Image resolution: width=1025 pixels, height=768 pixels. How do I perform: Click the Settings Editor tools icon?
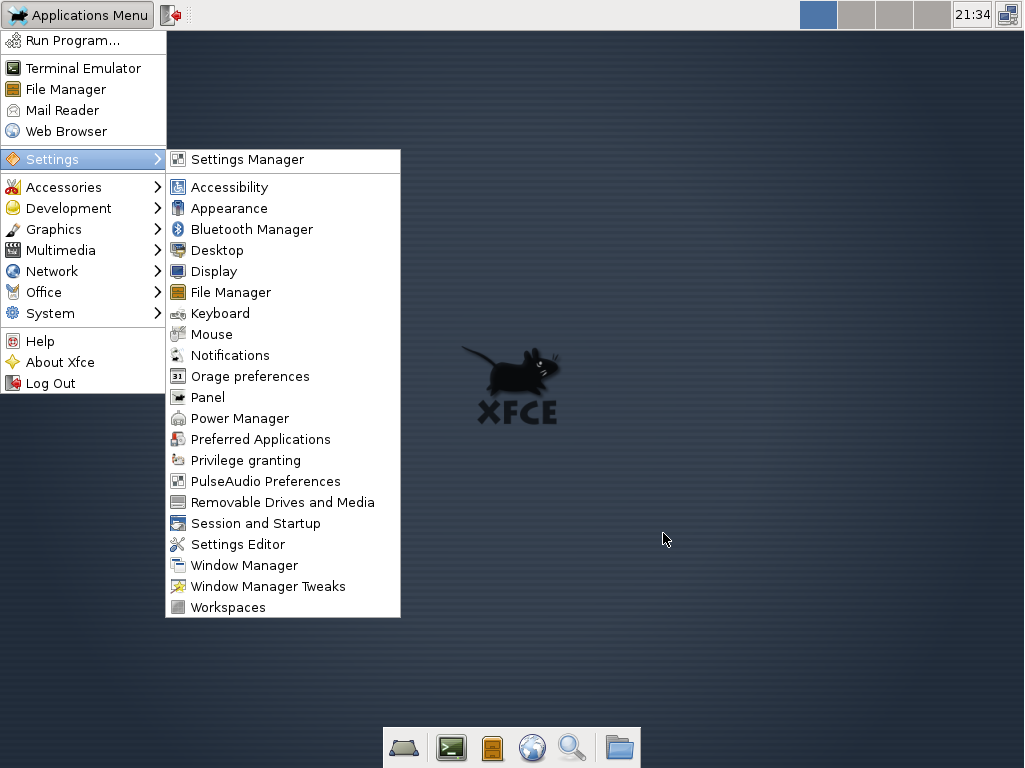click(x=178, y=544)
